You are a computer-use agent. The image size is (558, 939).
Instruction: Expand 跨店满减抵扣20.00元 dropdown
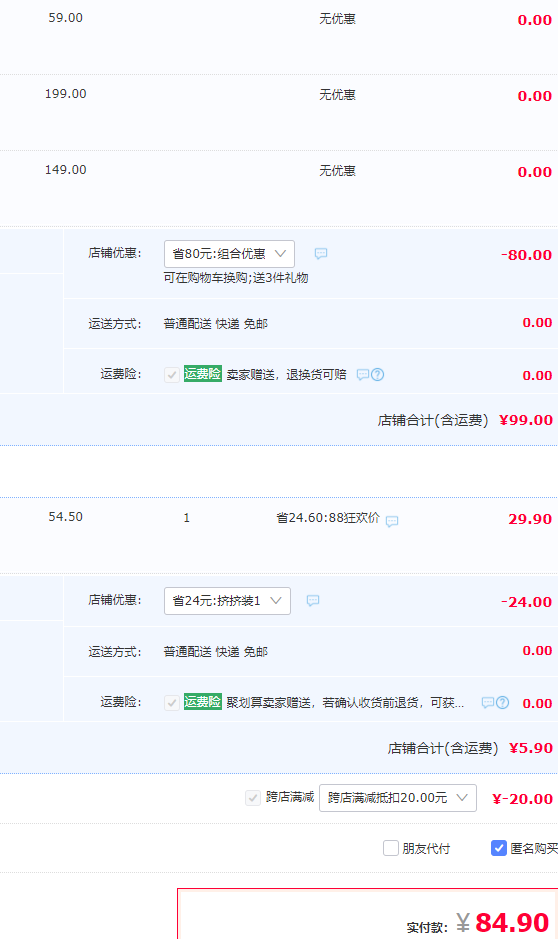coord(398,798)
